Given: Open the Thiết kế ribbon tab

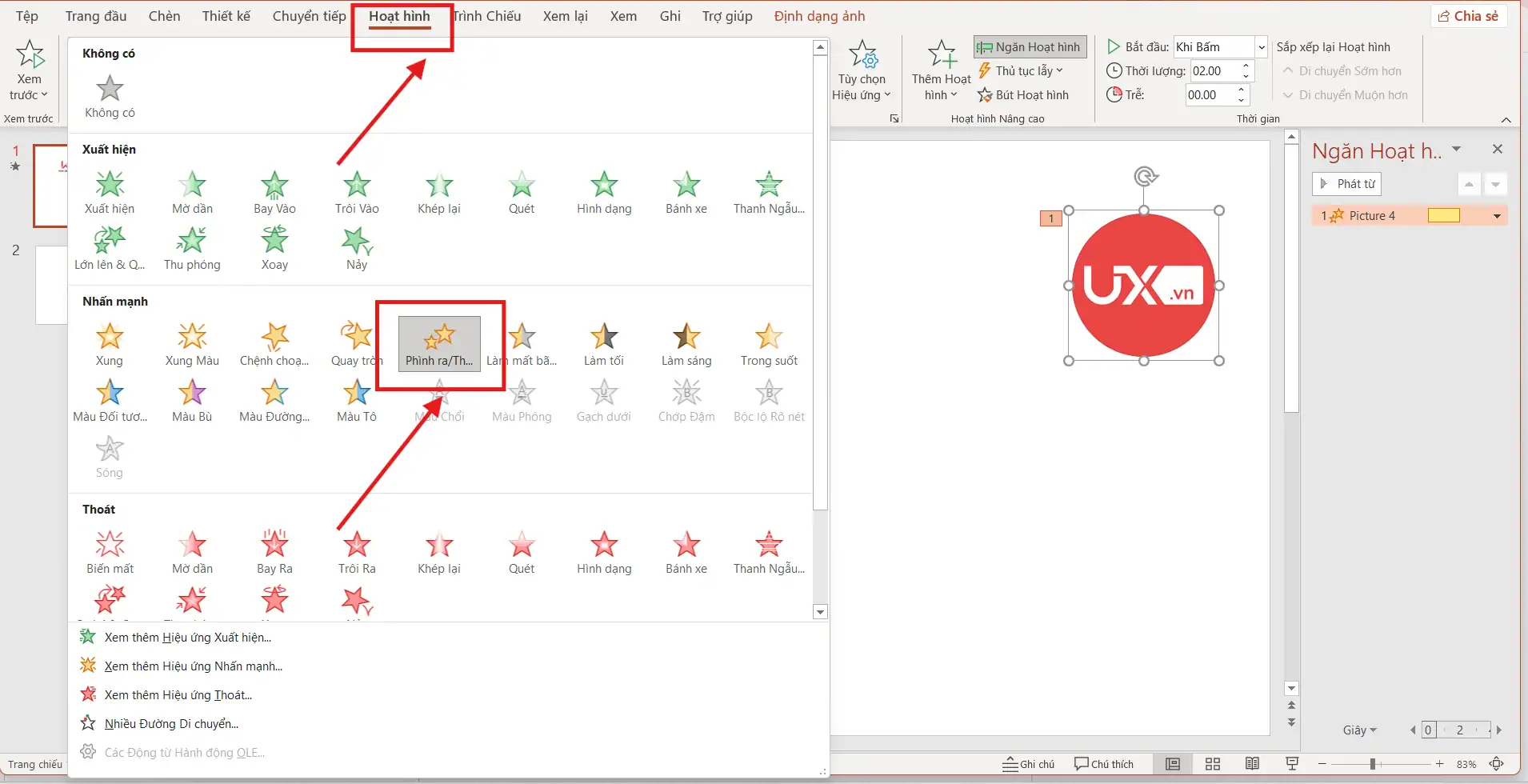Looking at the screenshot, I should [x=226, y=16].
